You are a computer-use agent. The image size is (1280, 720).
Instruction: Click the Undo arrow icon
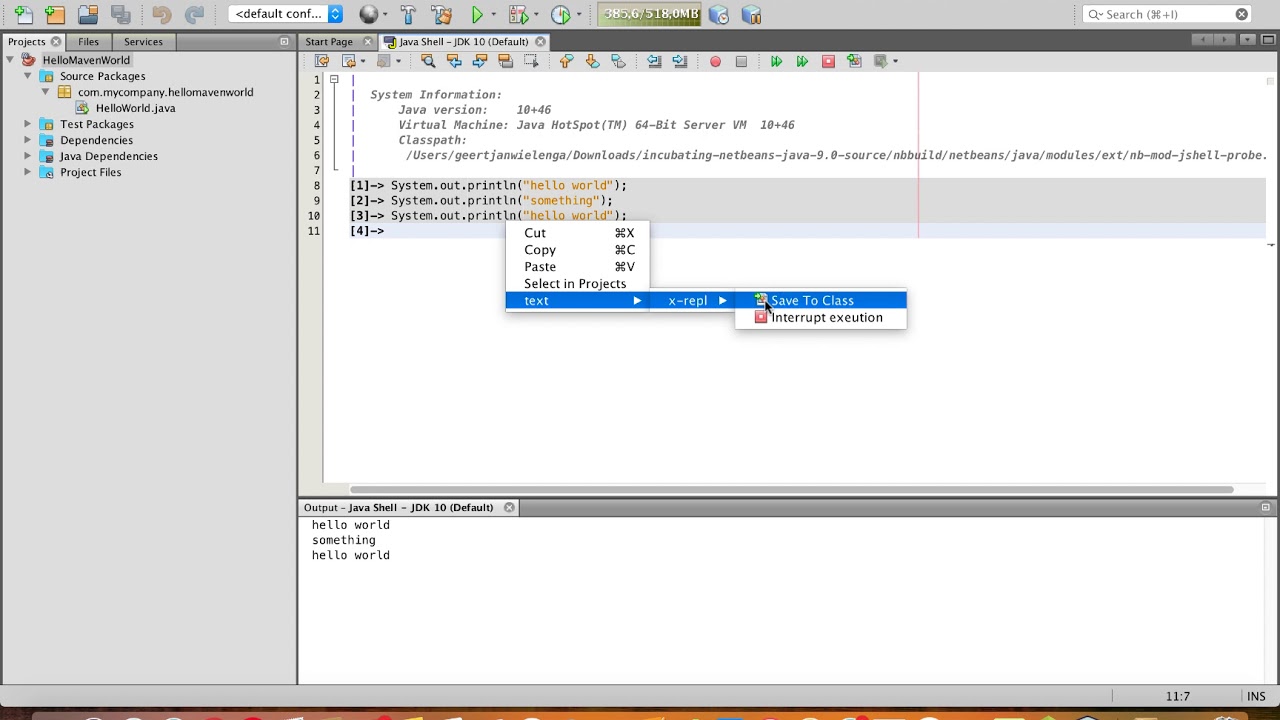161,15
